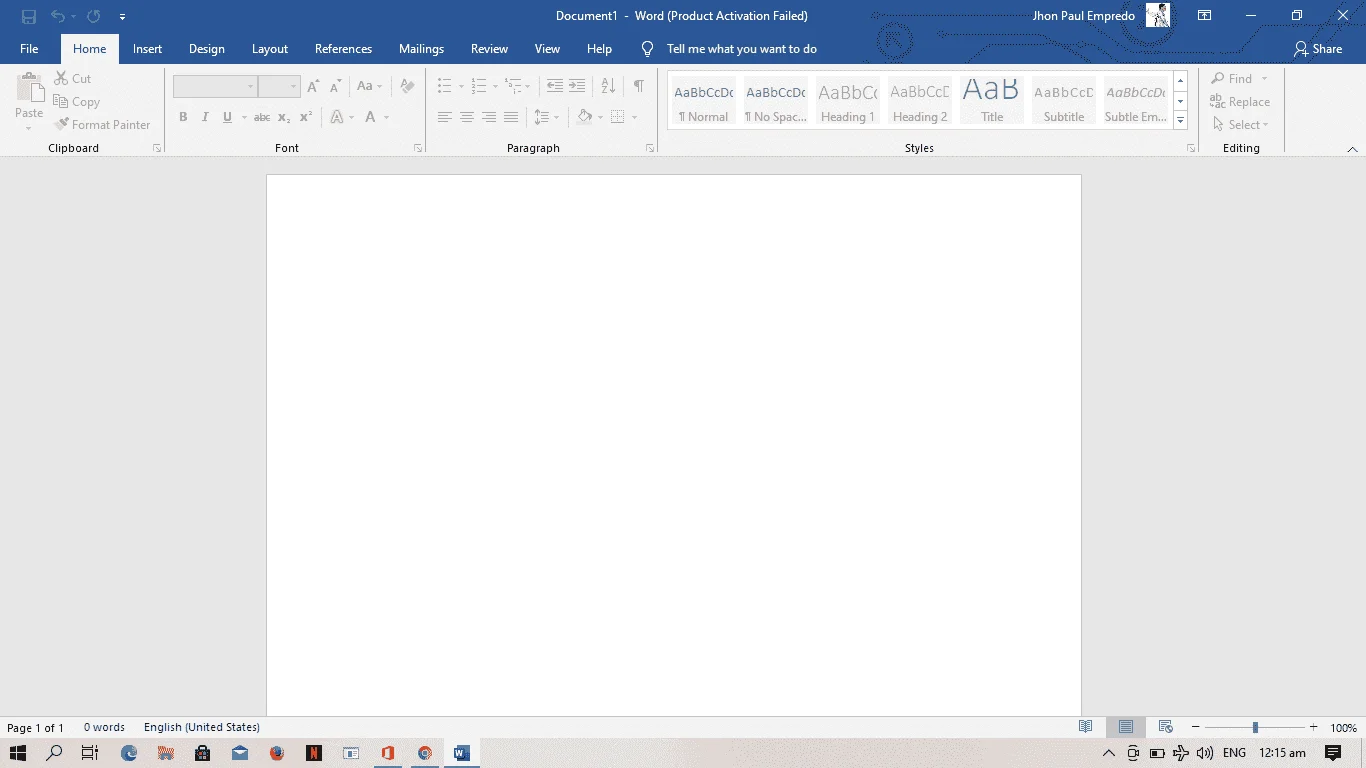
Task: Open the Borders dropdown arrow
Action: pos(634,117)
